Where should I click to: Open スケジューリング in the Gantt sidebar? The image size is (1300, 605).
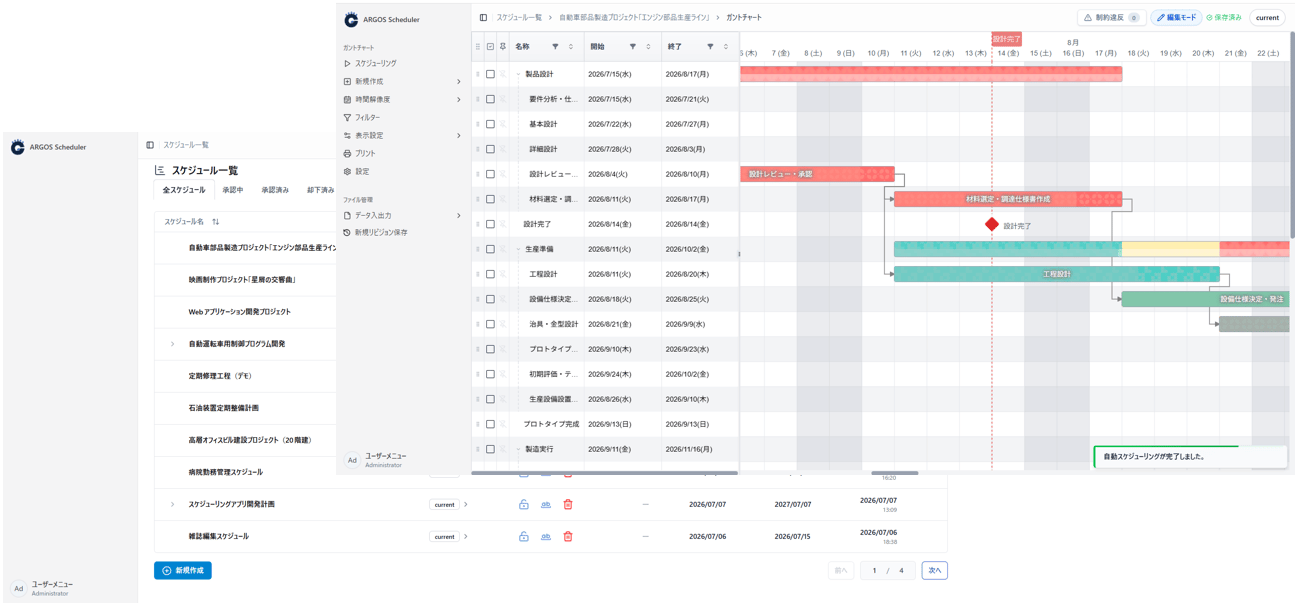pyautogui.click(x=375, y=63)
